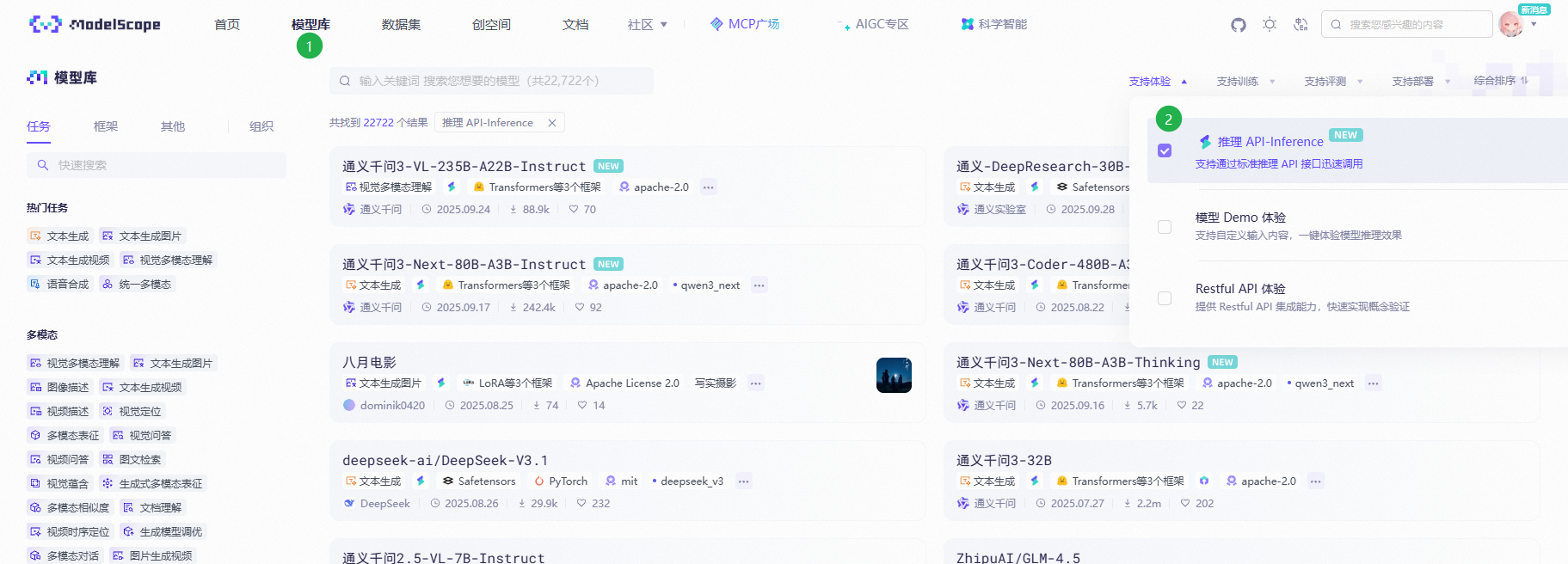Screen dimensions: 1568x564
Task: Select the 语音合成 task tag
Action: [59, 285]
